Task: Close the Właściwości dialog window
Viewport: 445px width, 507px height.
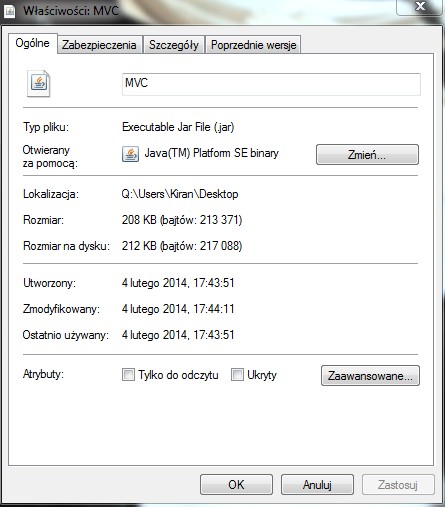Action: tap(420, 6)
